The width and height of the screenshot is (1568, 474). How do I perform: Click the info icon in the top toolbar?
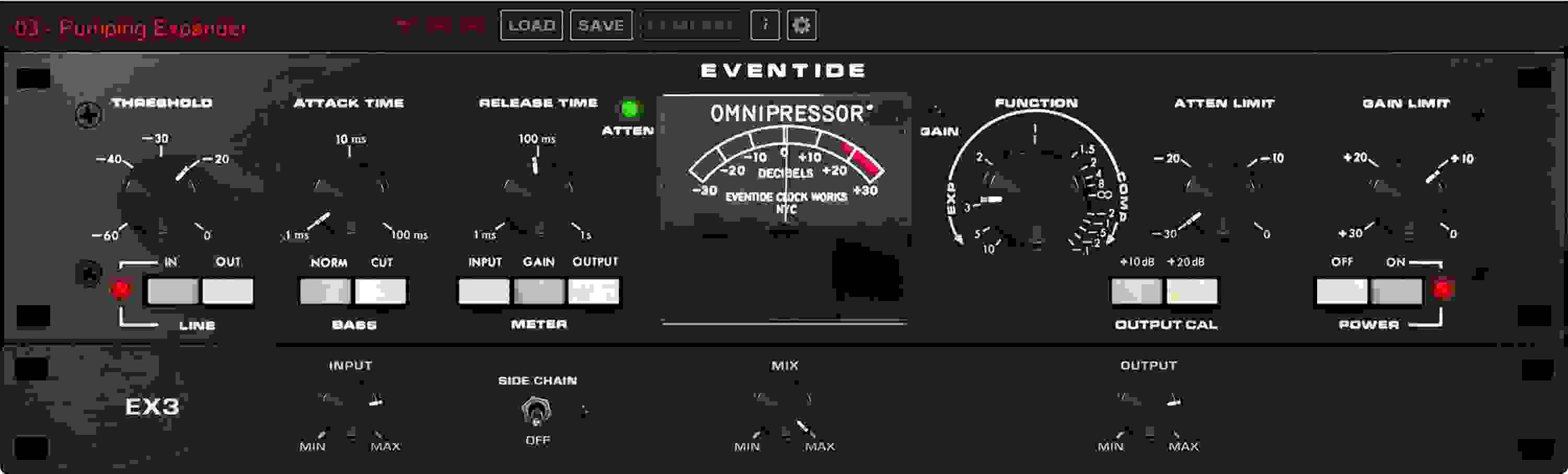[x=766, y=25]
